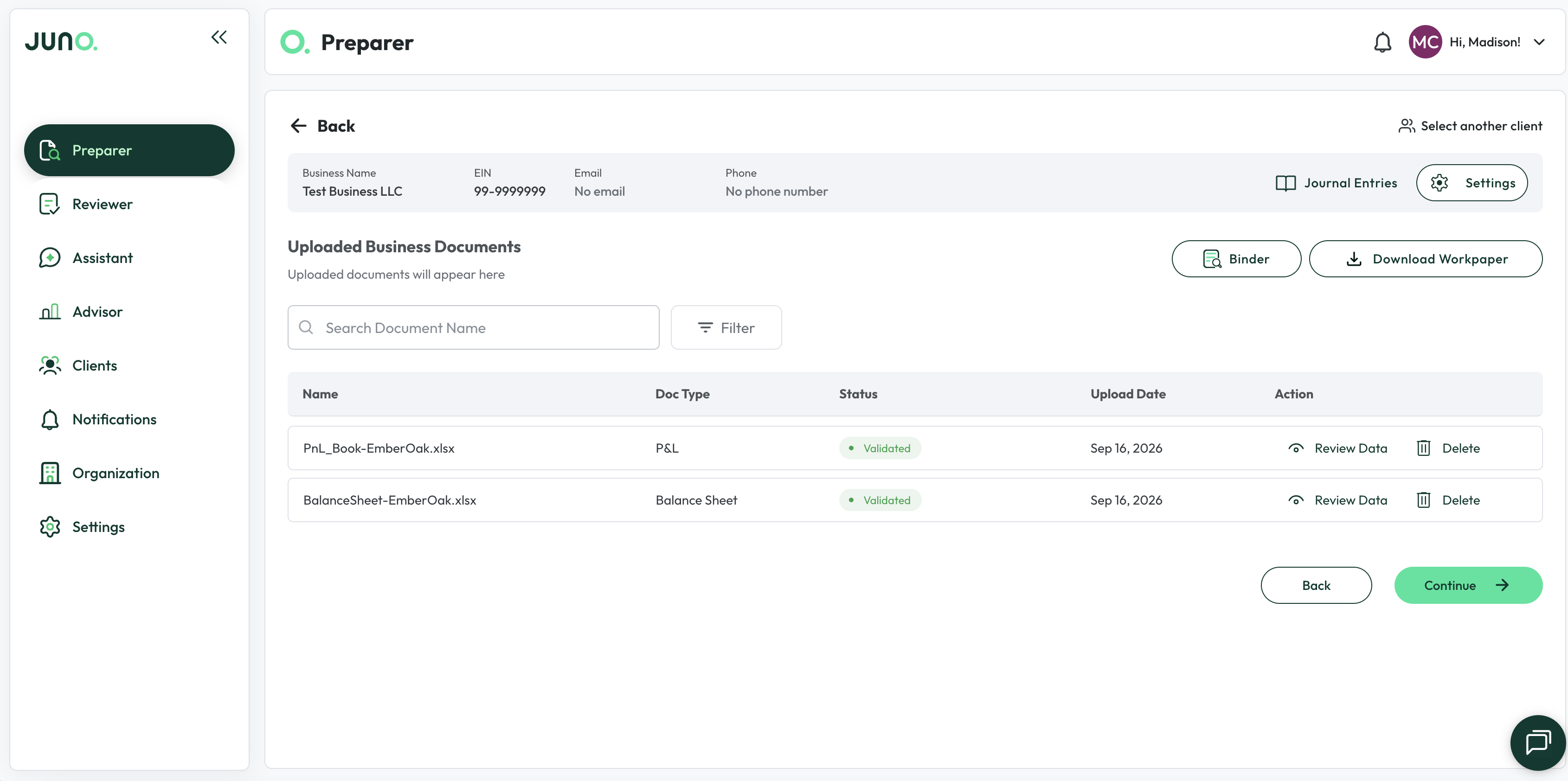Expand the user menu chevron beside Hi, Madison!
1568x781 pixels.
click(1539, 42)
